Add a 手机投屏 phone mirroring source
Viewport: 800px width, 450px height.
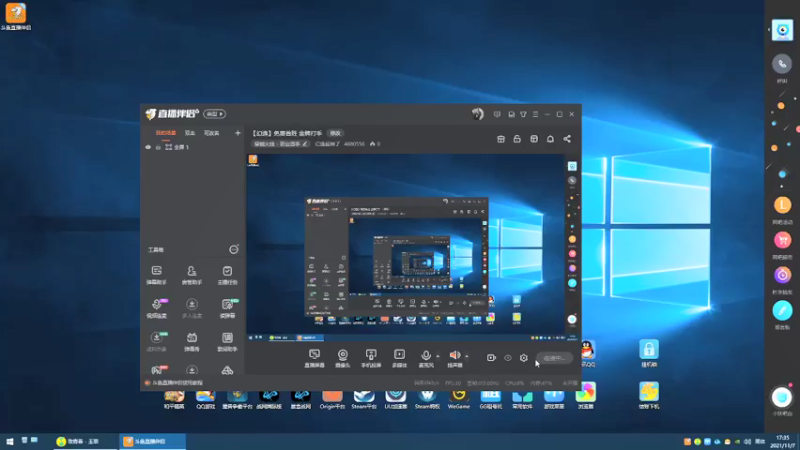[371, 358]
